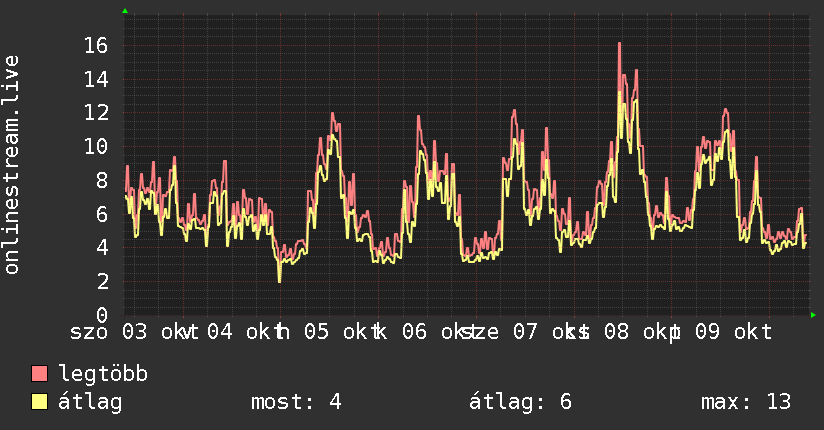Image resolution: width=824 pixels, height=430 pixels.
Task: Click the y-axis label 8
Action: pos(102,180)
